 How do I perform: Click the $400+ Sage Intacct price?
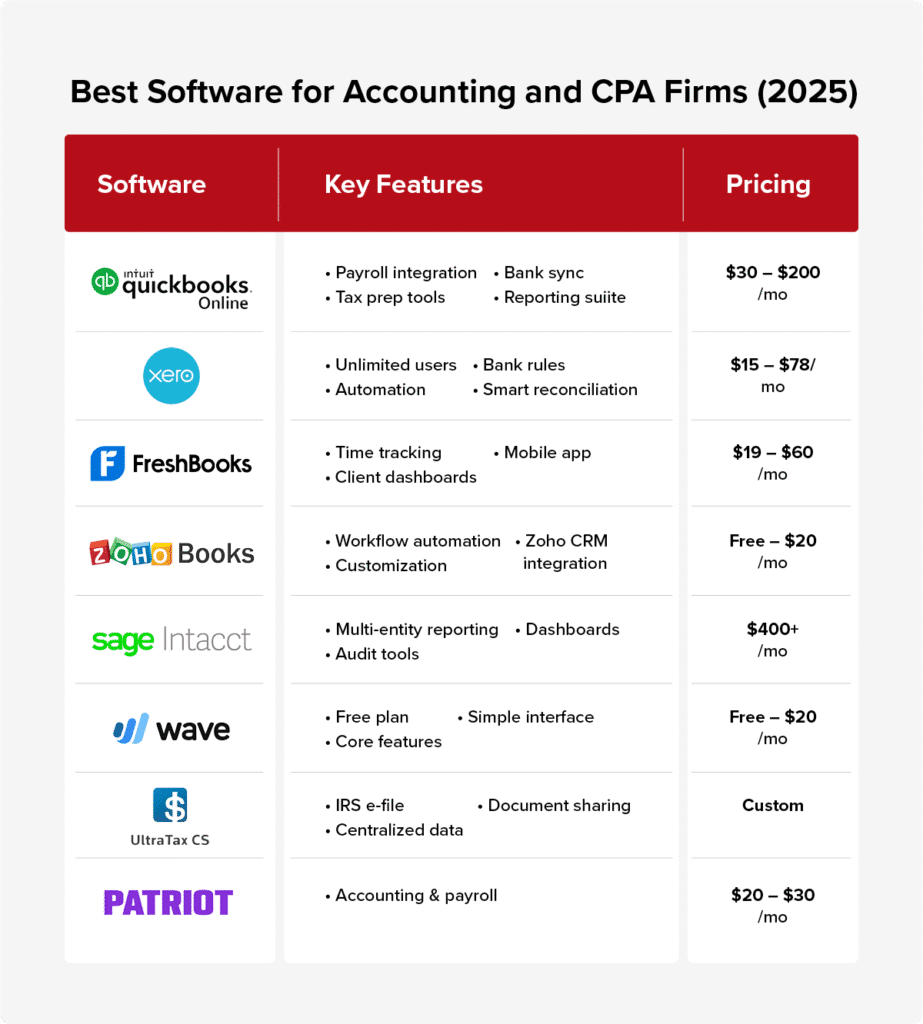click(x=773, y=629)
